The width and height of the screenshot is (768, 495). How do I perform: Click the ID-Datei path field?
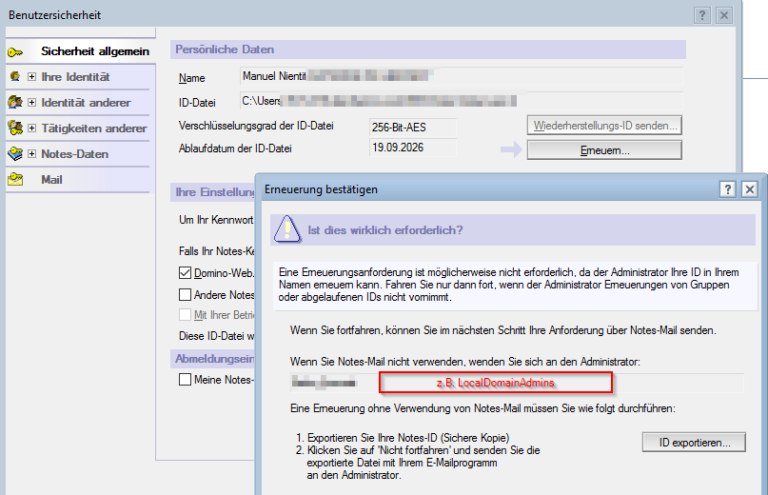[x=460, y=101]
